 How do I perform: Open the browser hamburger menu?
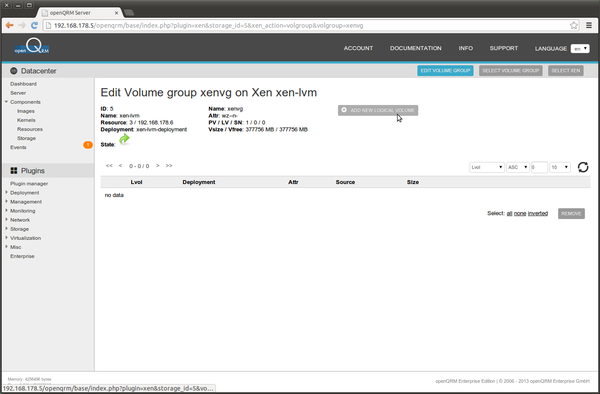tap(589, 25)
